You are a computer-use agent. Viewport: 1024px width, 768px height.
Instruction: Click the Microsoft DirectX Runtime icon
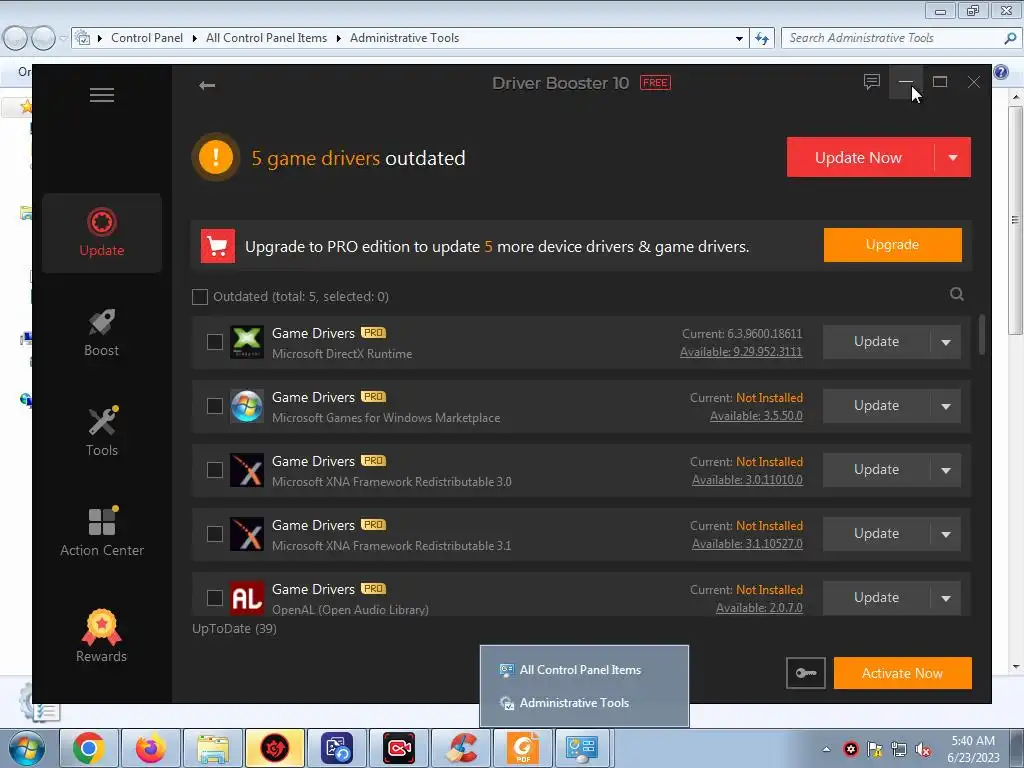click(247, 342)
